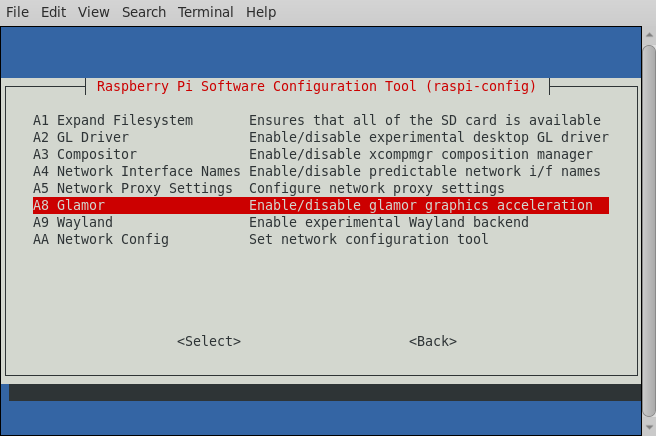Select A4 Network Interface Names option

(321, 171)
